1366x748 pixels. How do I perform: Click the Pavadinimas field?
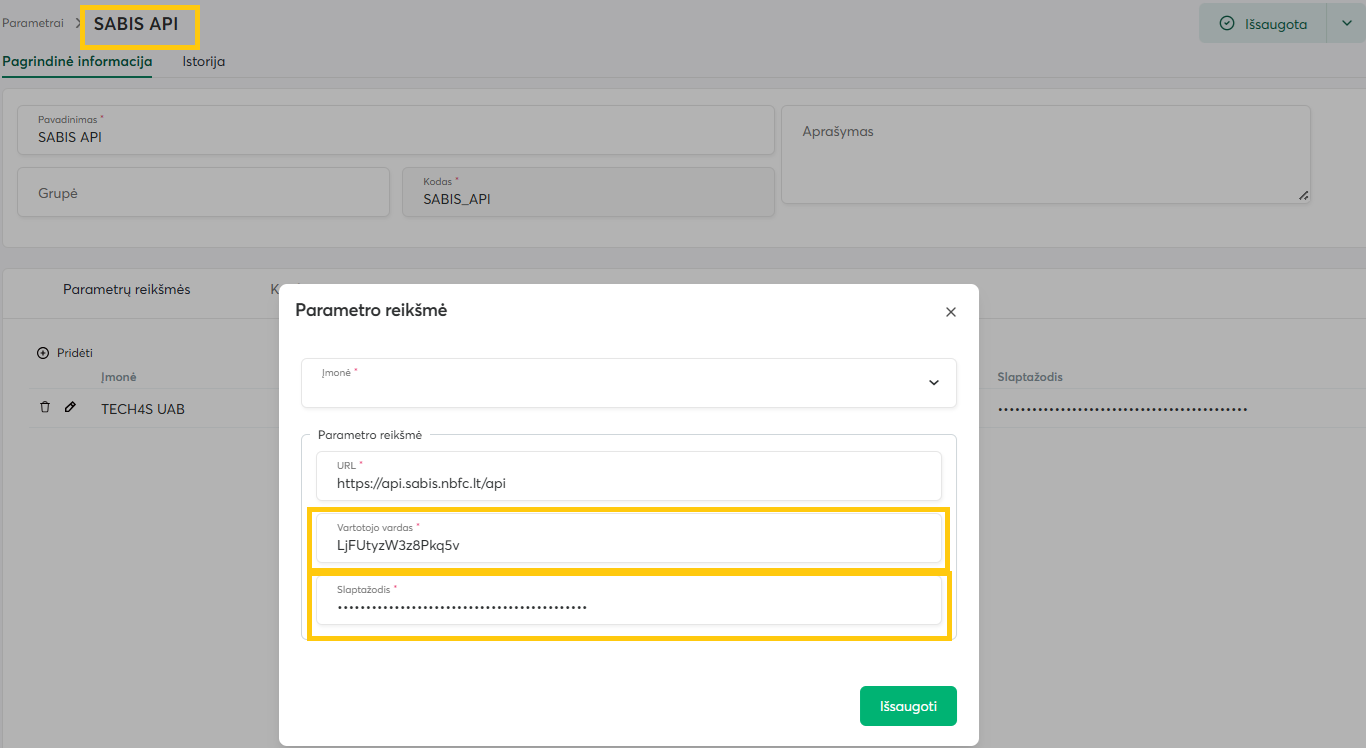click(x=395, y=137)
